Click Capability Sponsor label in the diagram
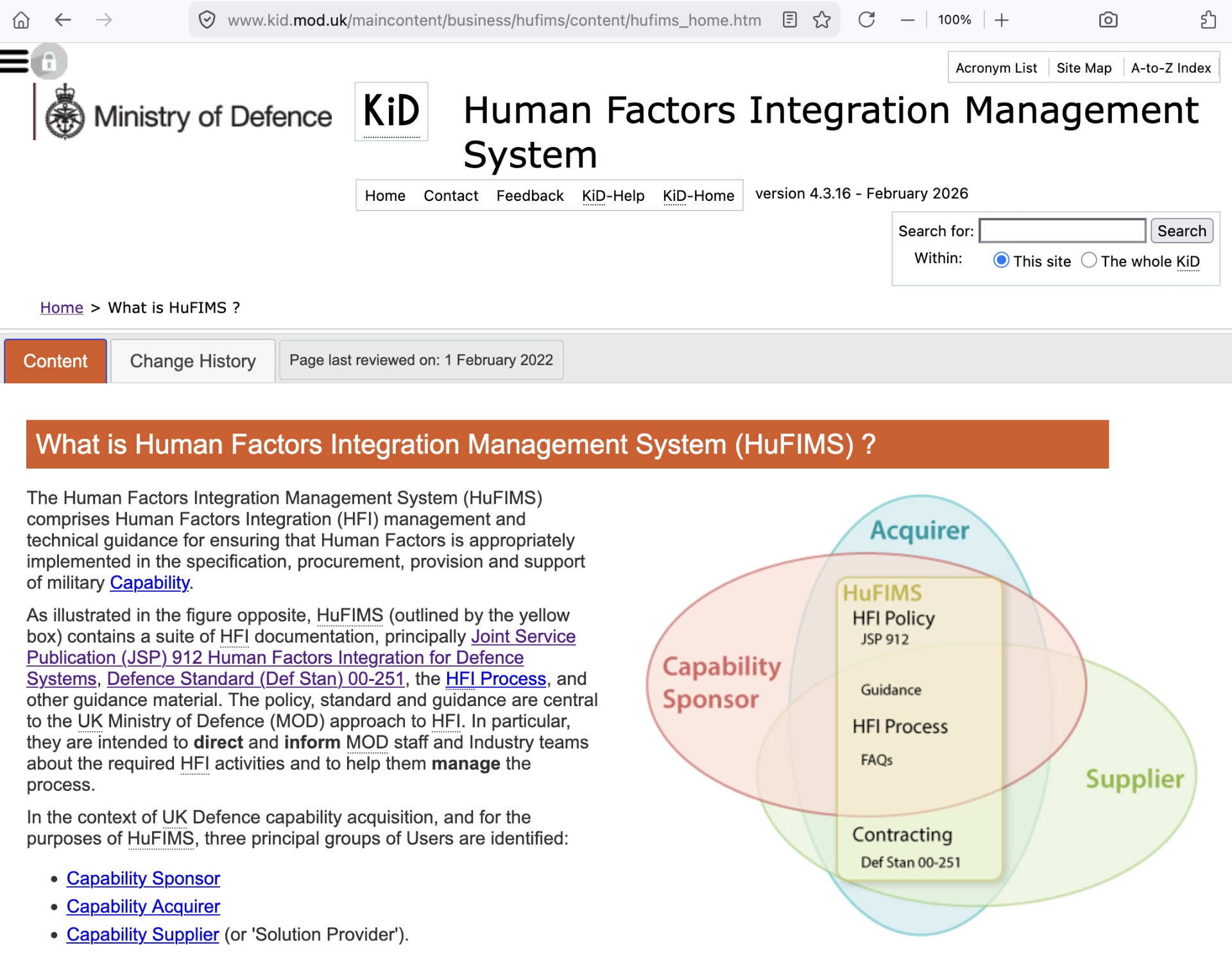The width and height of the screenshot is (1232, 968). pyautogui.click(x=721, y=683)
